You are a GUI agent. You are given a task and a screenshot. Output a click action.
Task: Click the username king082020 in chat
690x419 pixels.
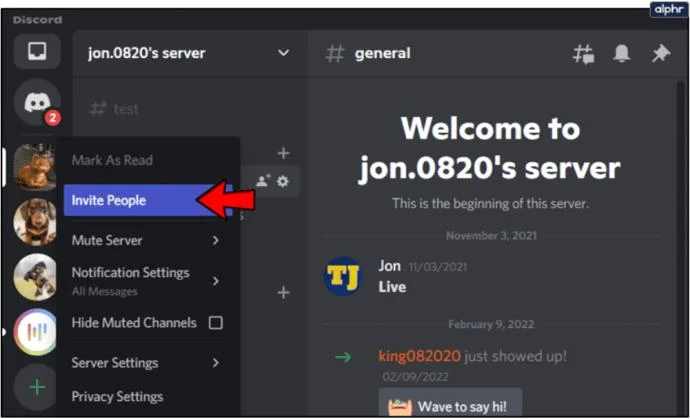tap(419, 356)
